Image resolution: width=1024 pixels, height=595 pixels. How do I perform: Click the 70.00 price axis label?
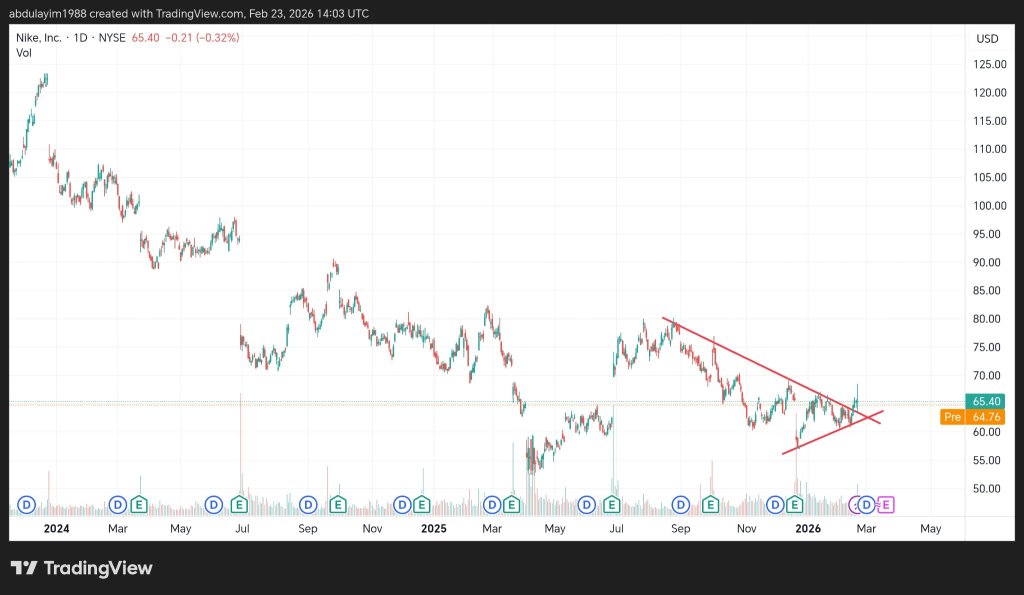[x=987, y=376]
